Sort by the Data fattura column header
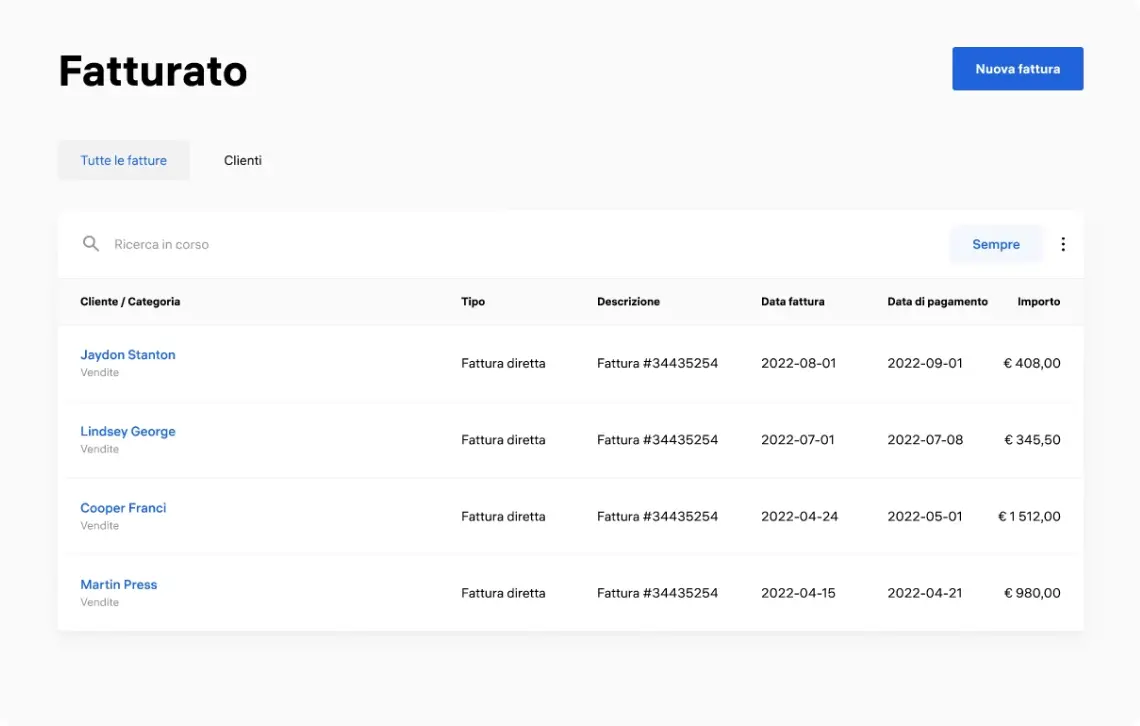The width and height of the screenshot is (1140, 726). [793, 301]
